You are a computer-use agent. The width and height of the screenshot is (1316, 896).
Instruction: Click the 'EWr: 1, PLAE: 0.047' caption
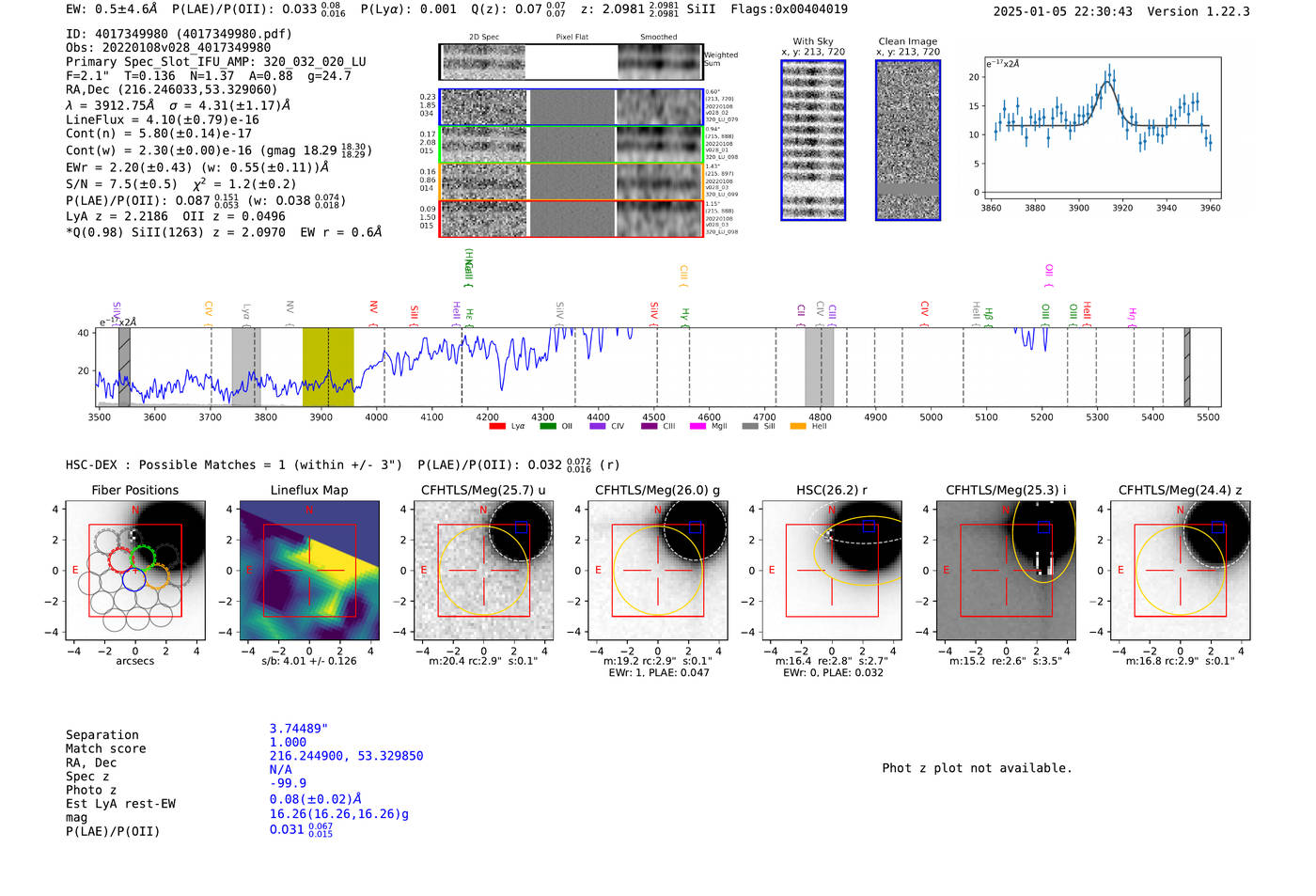(x=658, y=673)
